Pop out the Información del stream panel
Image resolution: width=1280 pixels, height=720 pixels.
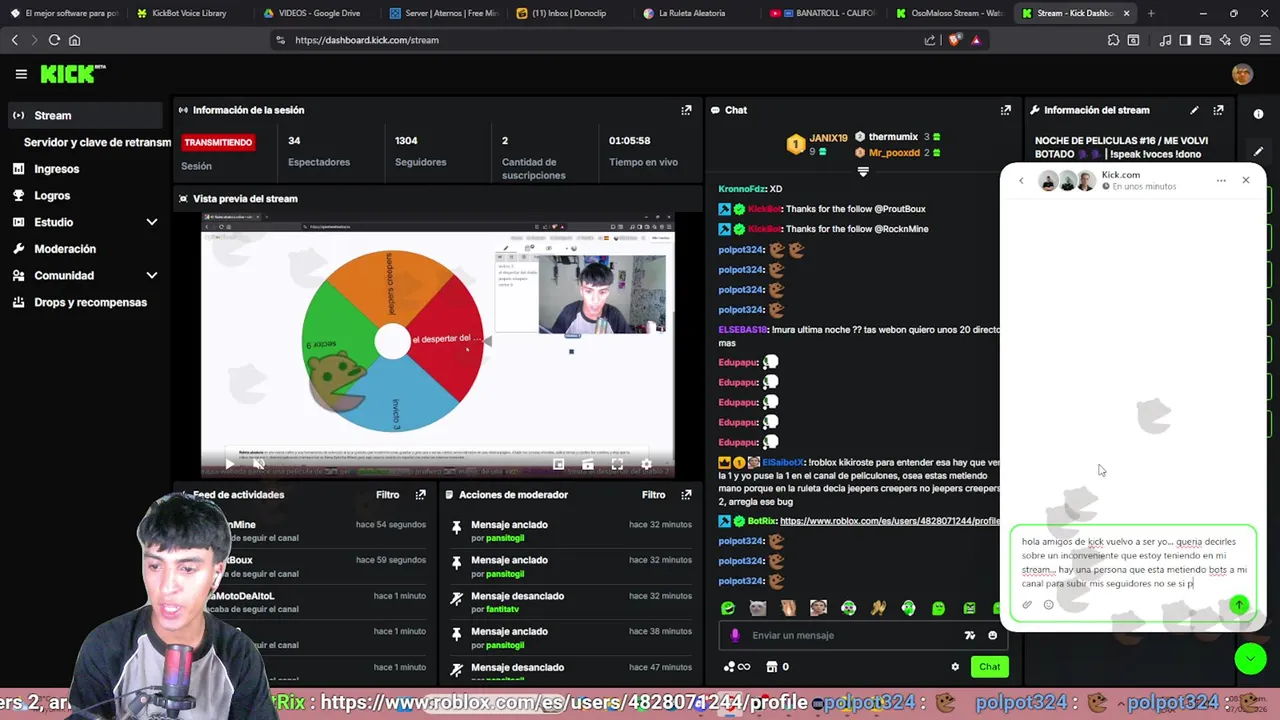point(1218,110)
